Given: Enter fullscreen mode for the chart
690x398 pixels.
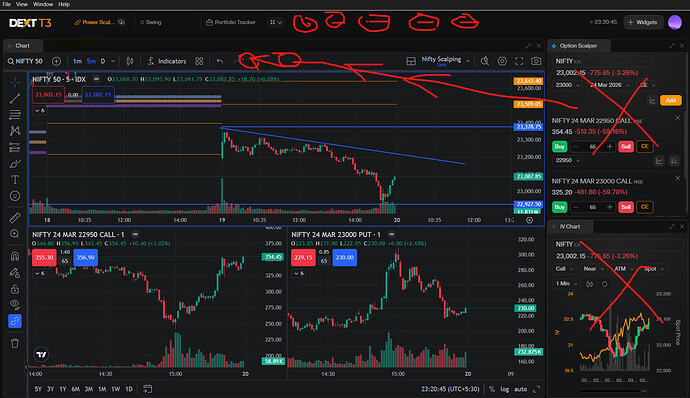Looking at the screenshot, I should tap(519, 61).
